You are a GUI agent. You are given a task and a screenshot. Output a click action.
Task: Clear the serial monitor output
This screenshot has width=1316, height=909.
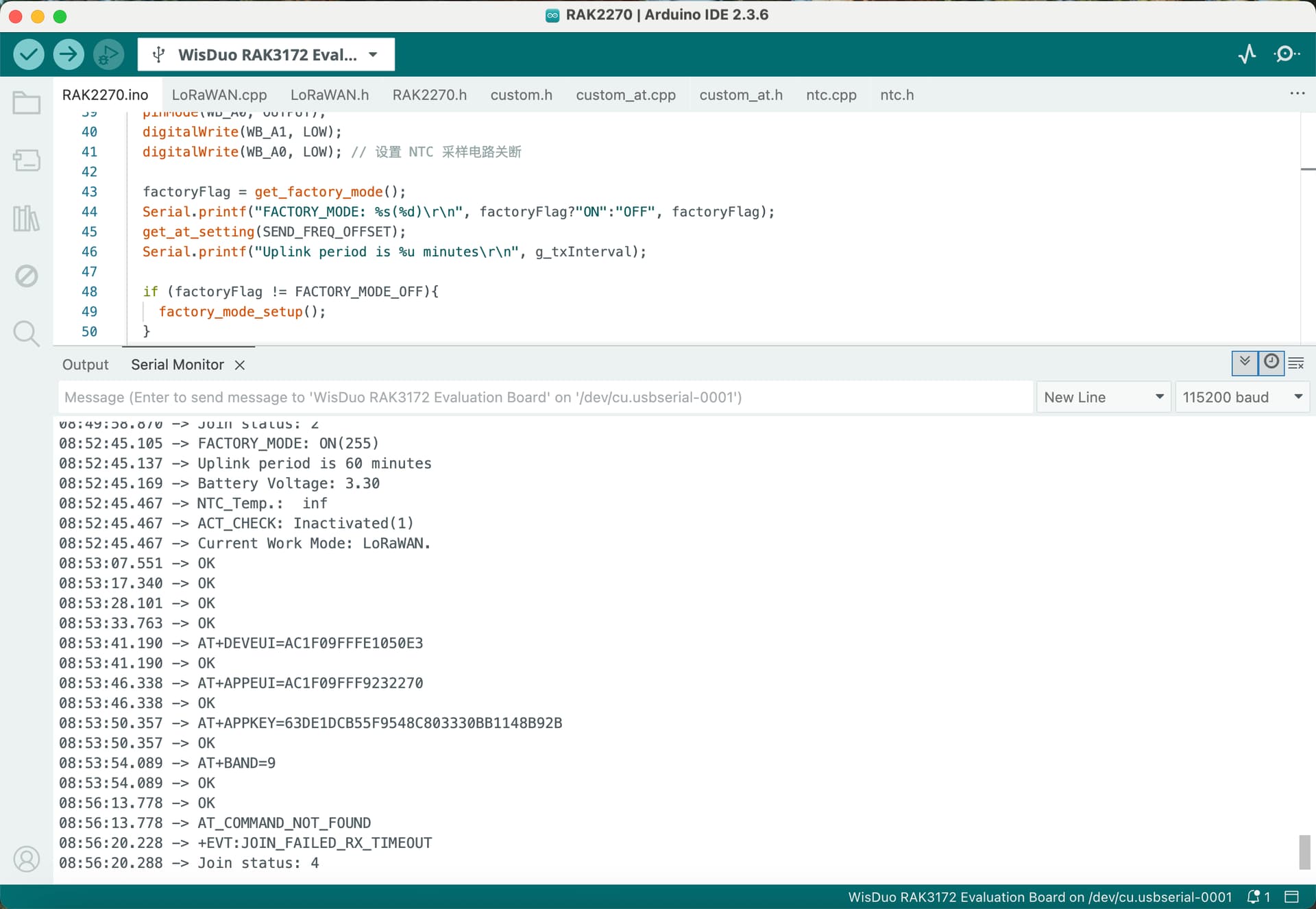coord(1296,363)
